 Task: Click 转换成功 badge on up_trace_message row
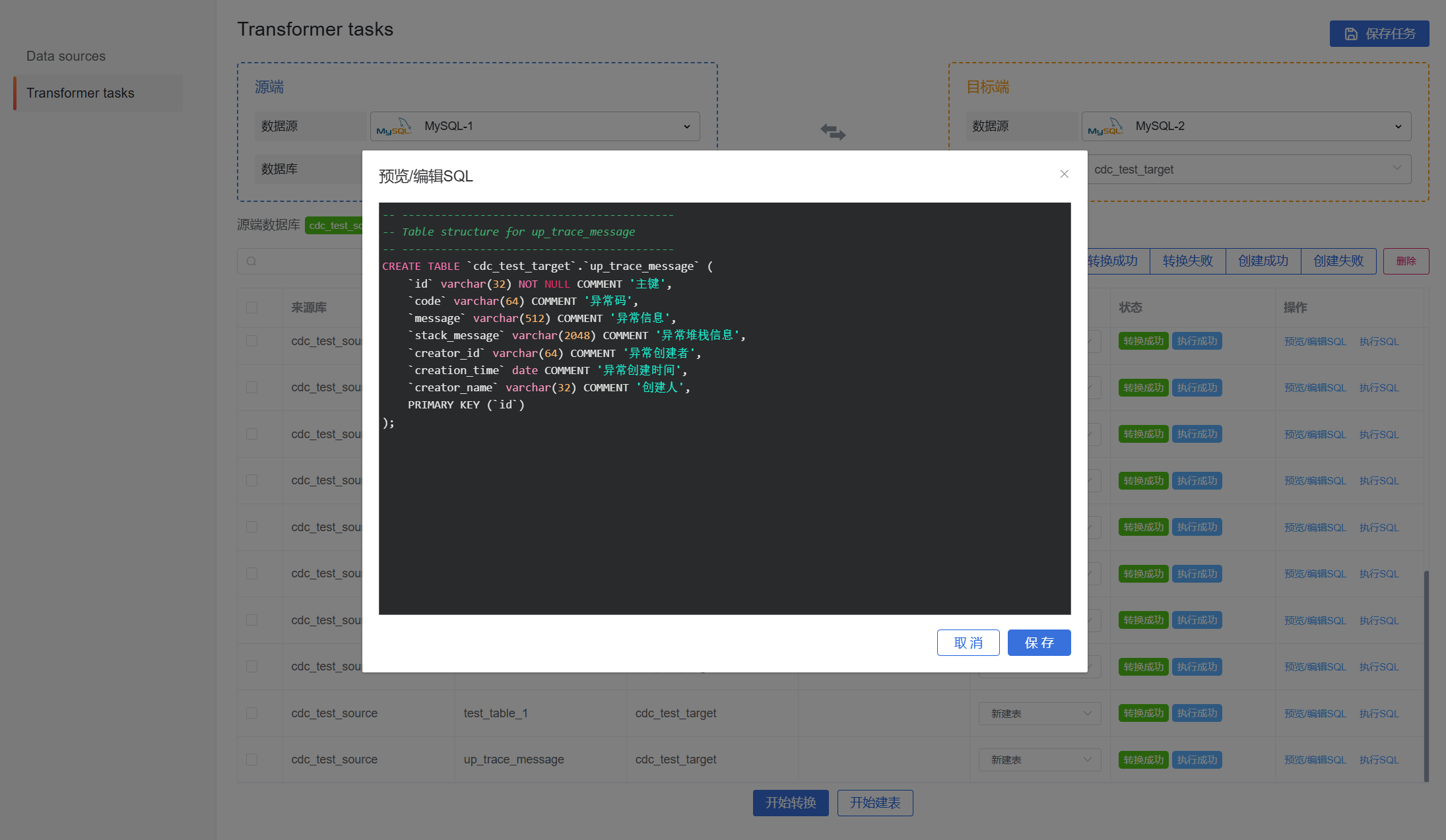pyautogui.click(x=1143, y=760)
